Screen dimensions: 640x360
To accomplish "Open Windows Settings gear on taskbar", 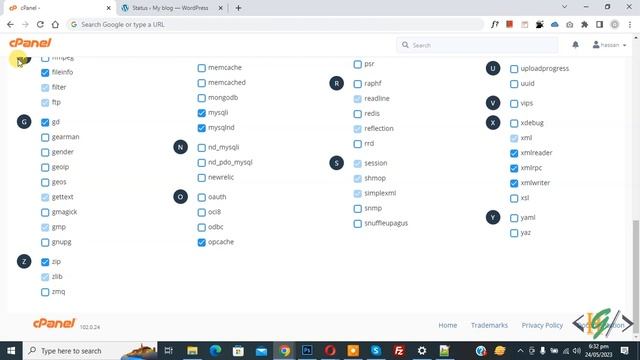I will click(422, 351).
